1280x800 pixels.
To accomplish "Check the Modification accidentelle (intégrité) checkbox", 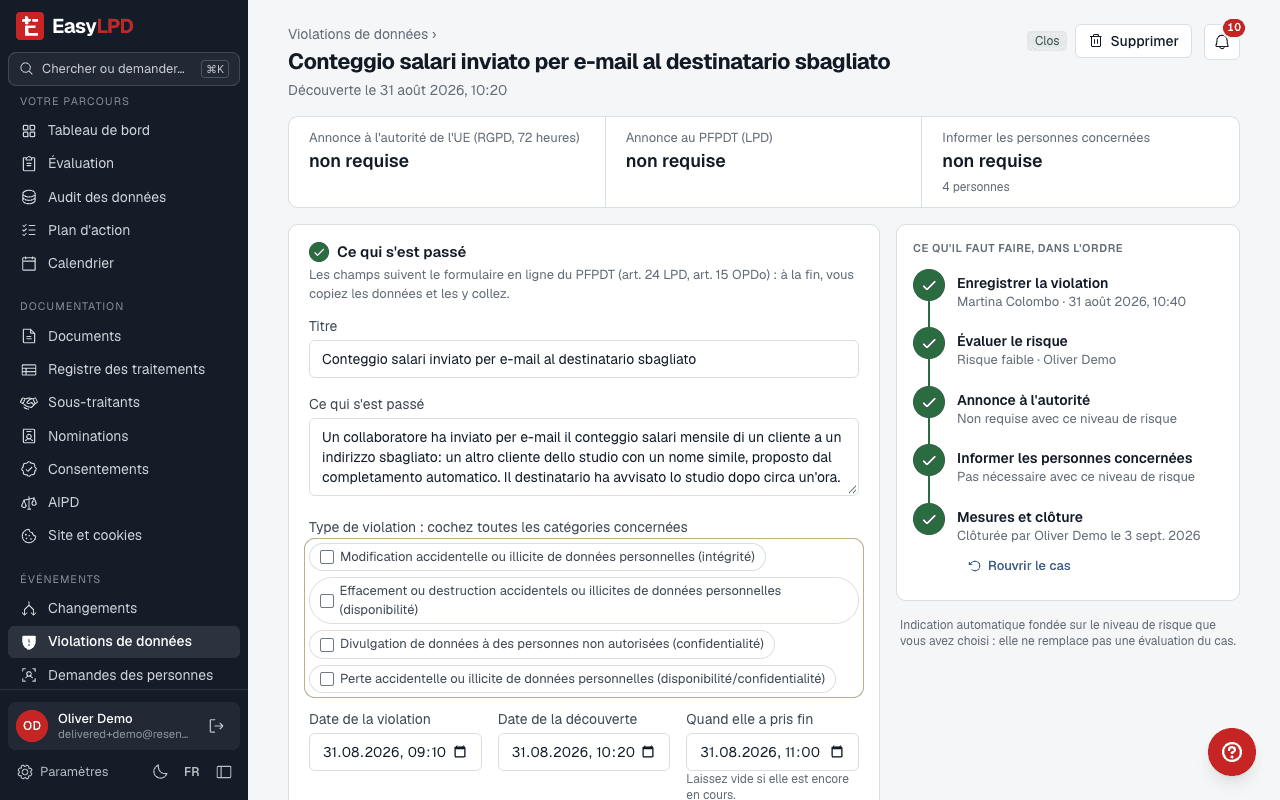I will click(327, 557).
